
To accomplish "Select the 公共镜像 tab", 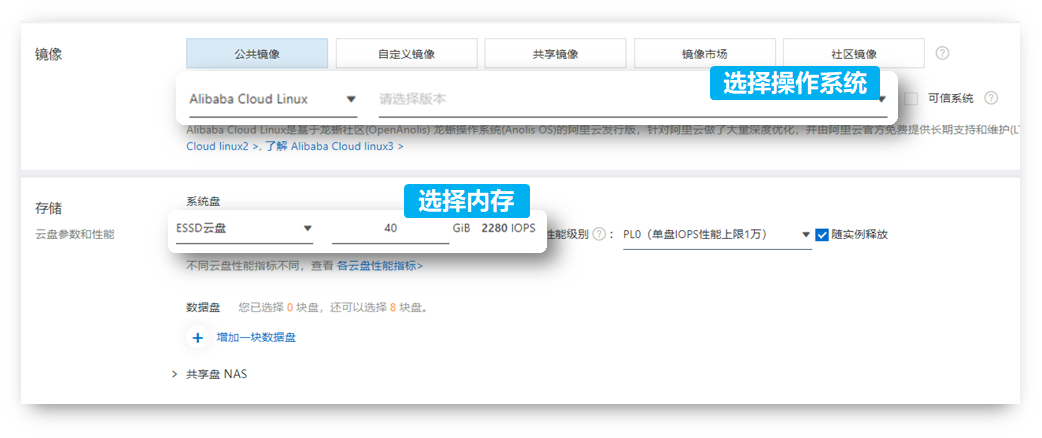I will coord(257,53).
